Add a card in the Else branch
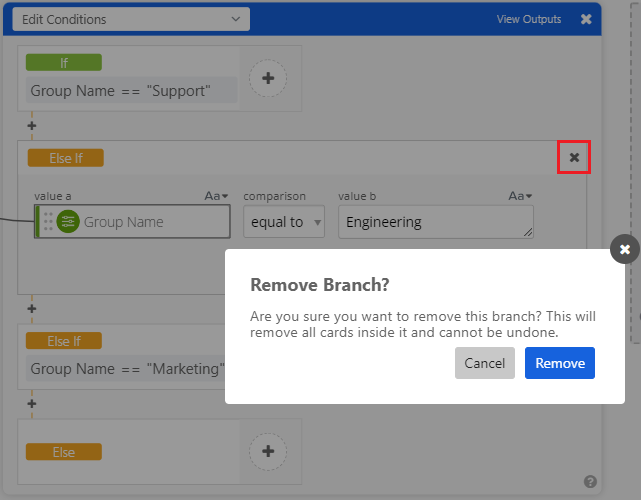The height and width of the screenshot is (500, 641). pyautogui.click(x=268, y=451)
